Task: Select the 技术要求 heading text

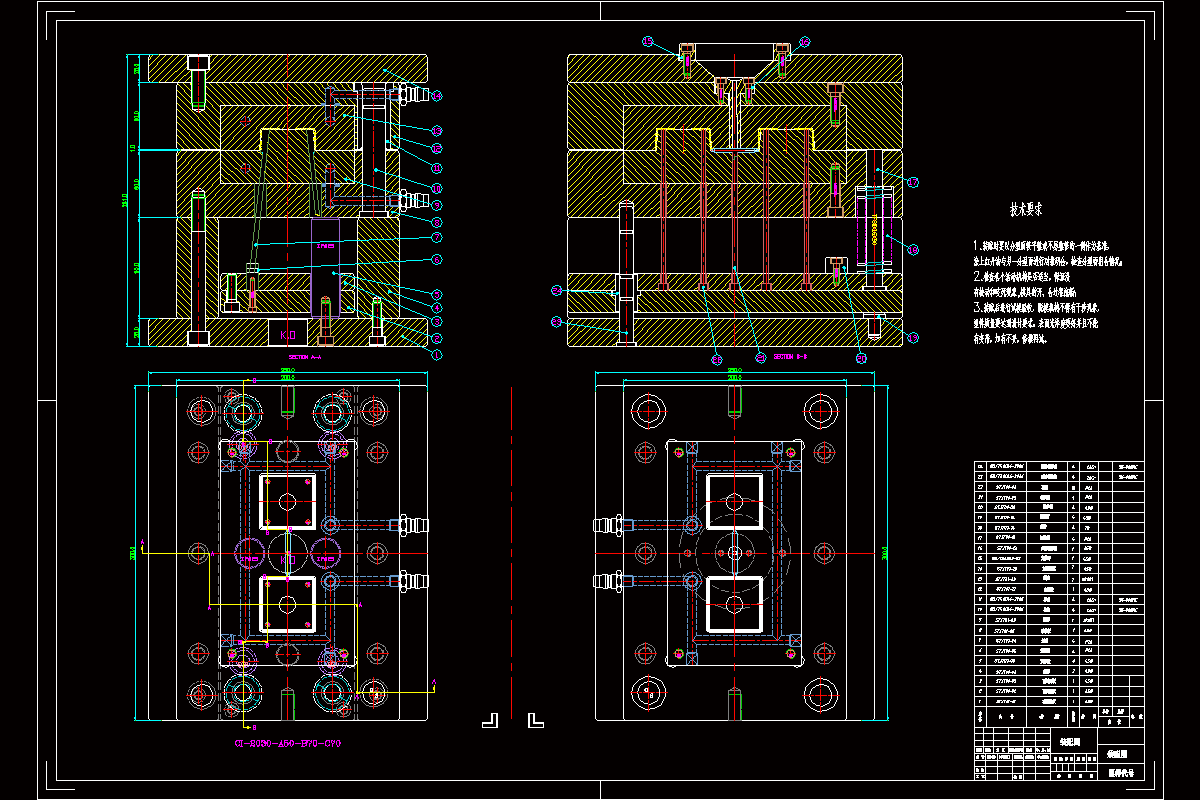Action: point(1026,211)
